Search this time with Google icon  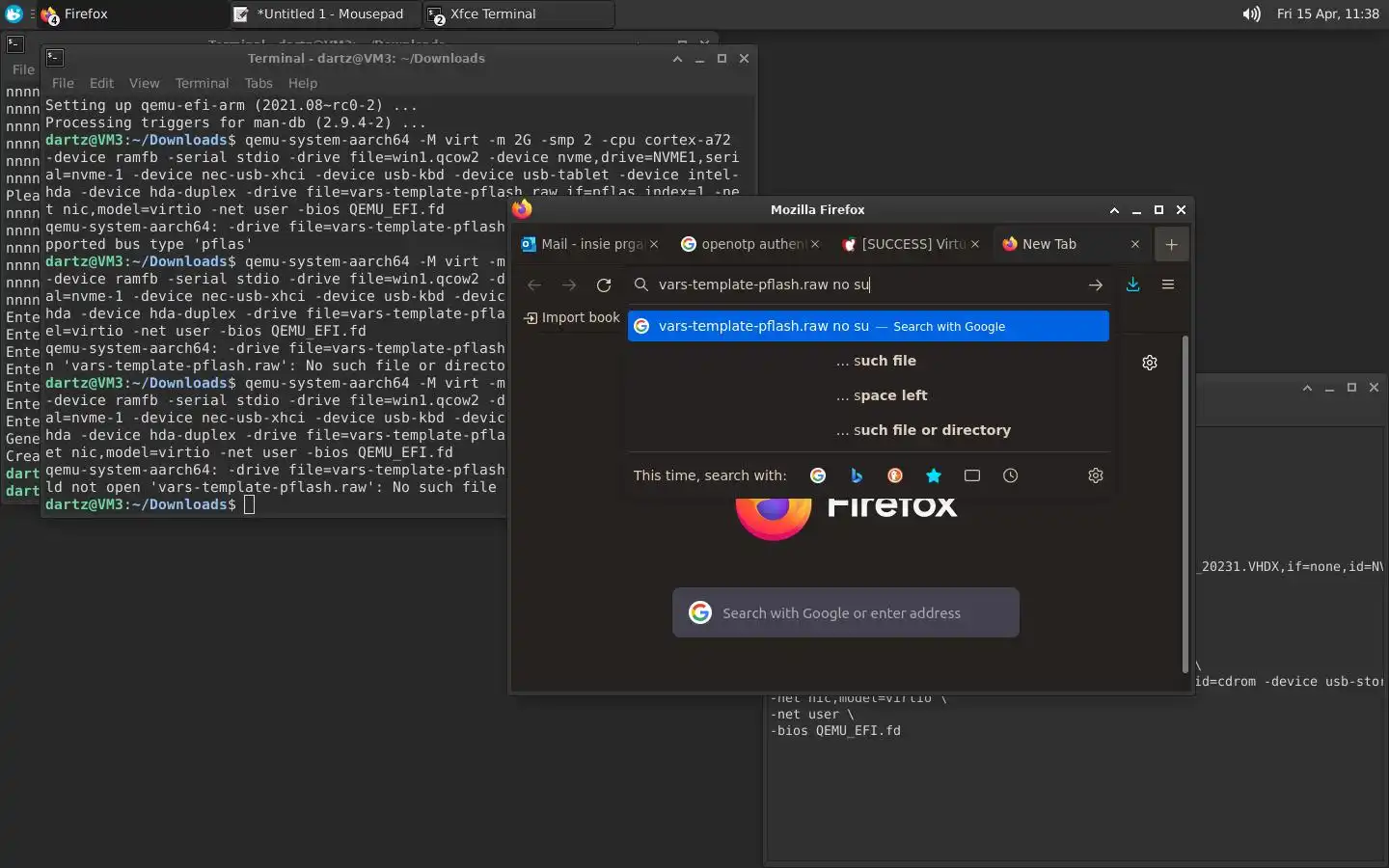pos(818,475)
